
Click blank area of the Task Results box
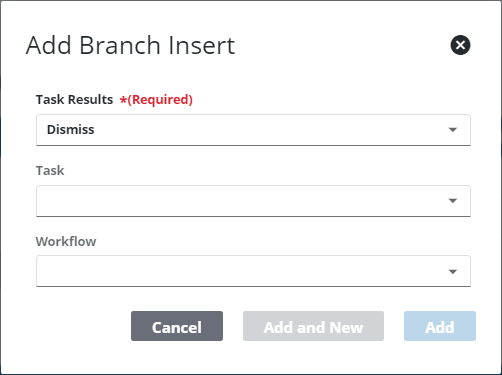pos(267,130)
